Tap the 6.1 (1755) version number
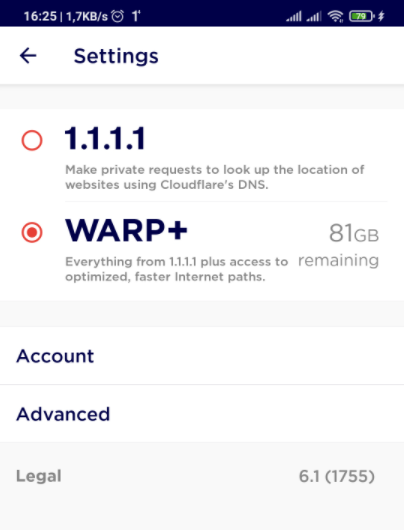Image resolution: width=404 pixels, height=530 pixels. (337, 476)
